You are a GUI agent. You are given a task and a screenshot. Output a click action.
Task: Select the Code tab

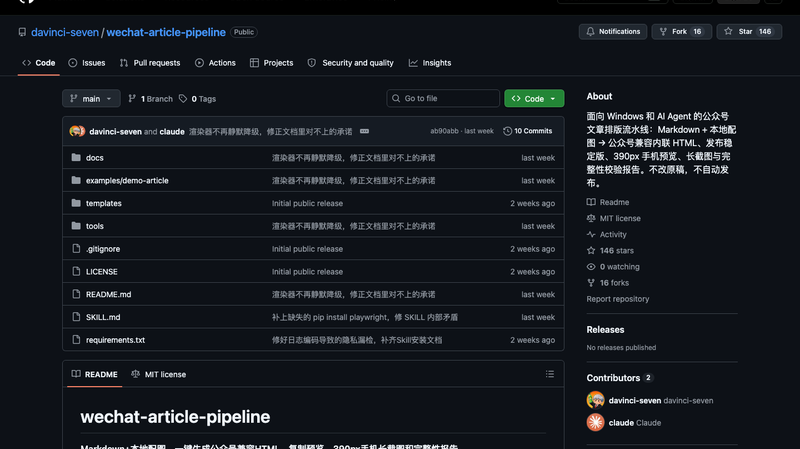click(39, 63)
